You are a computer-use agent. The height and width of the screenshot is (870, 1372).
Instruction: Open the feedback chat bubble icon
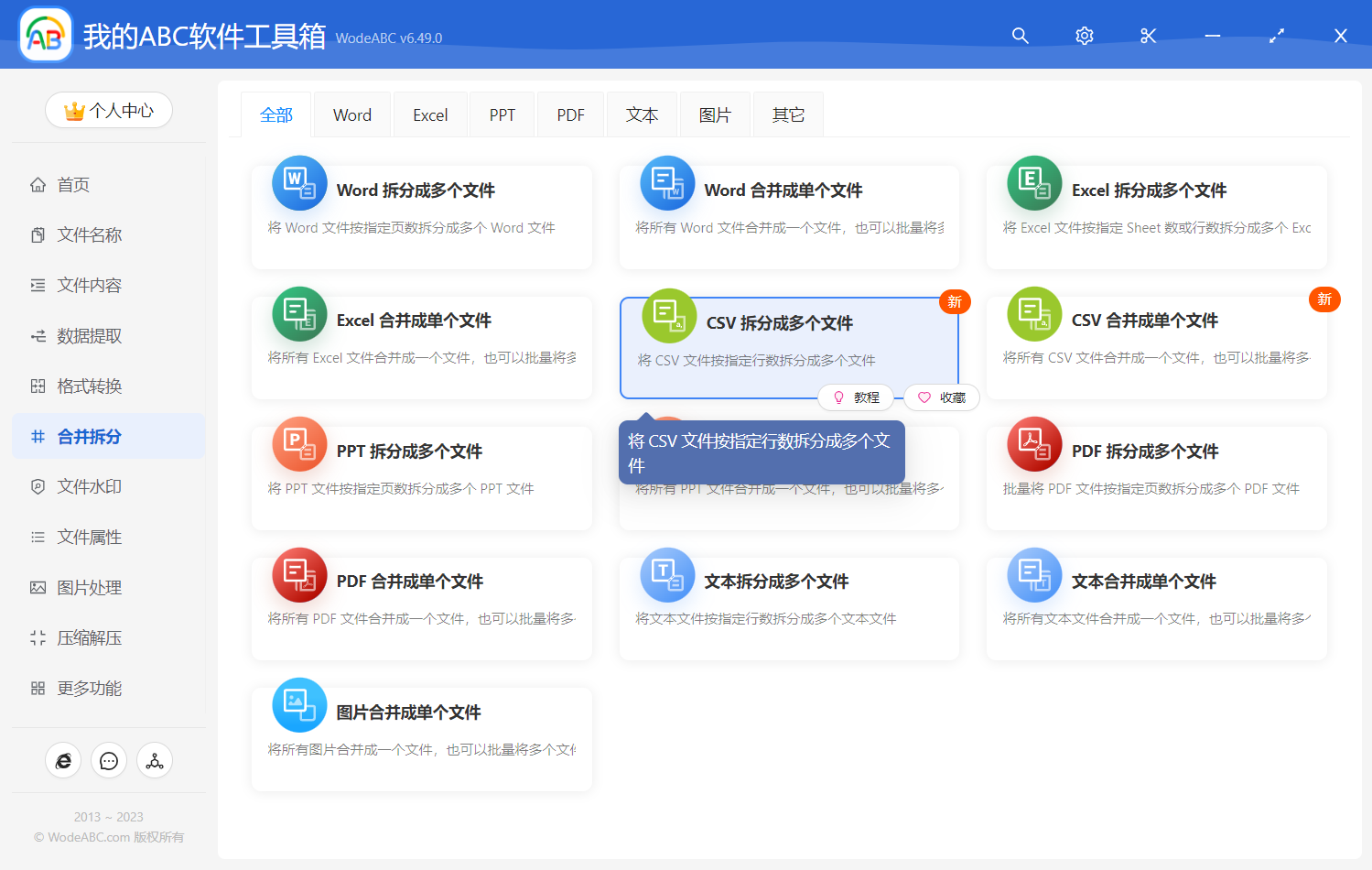point(109,760)
